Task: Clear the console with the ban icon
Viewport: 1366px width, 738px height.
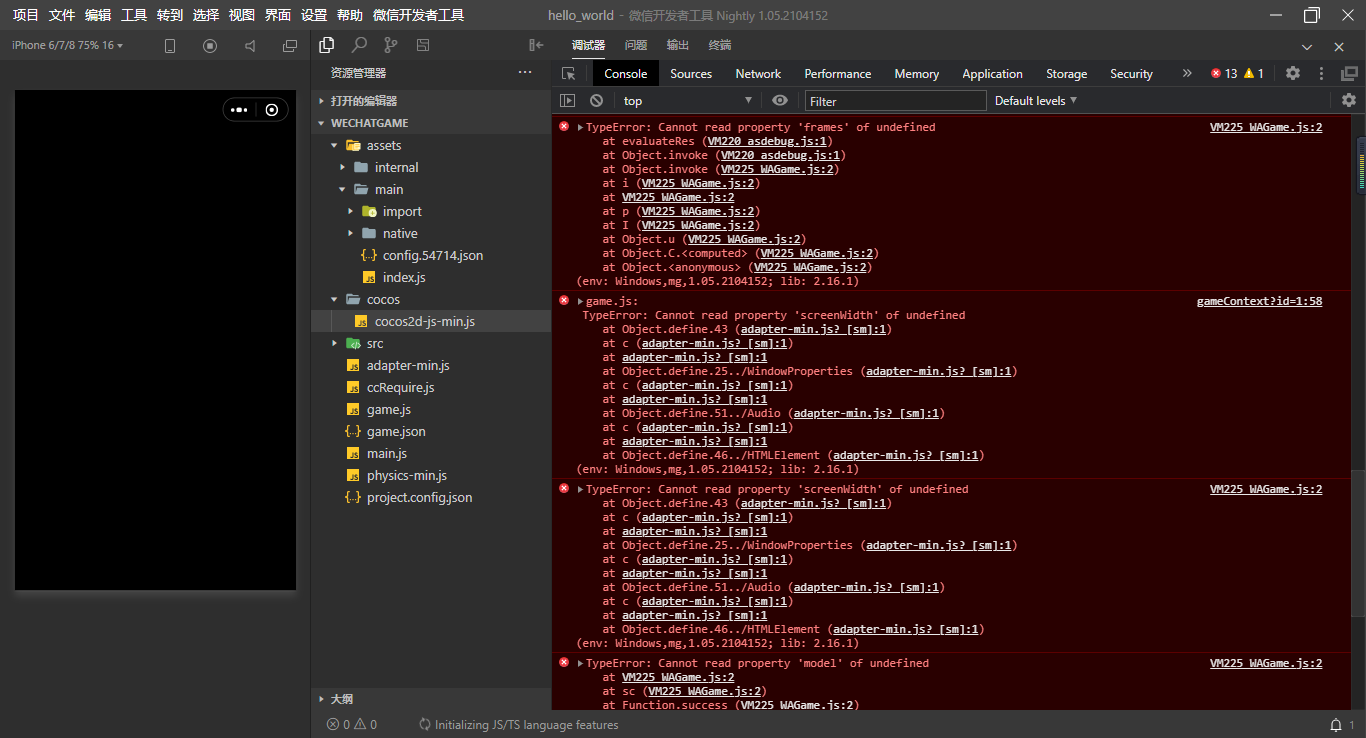Action: [x=597, y=100]
